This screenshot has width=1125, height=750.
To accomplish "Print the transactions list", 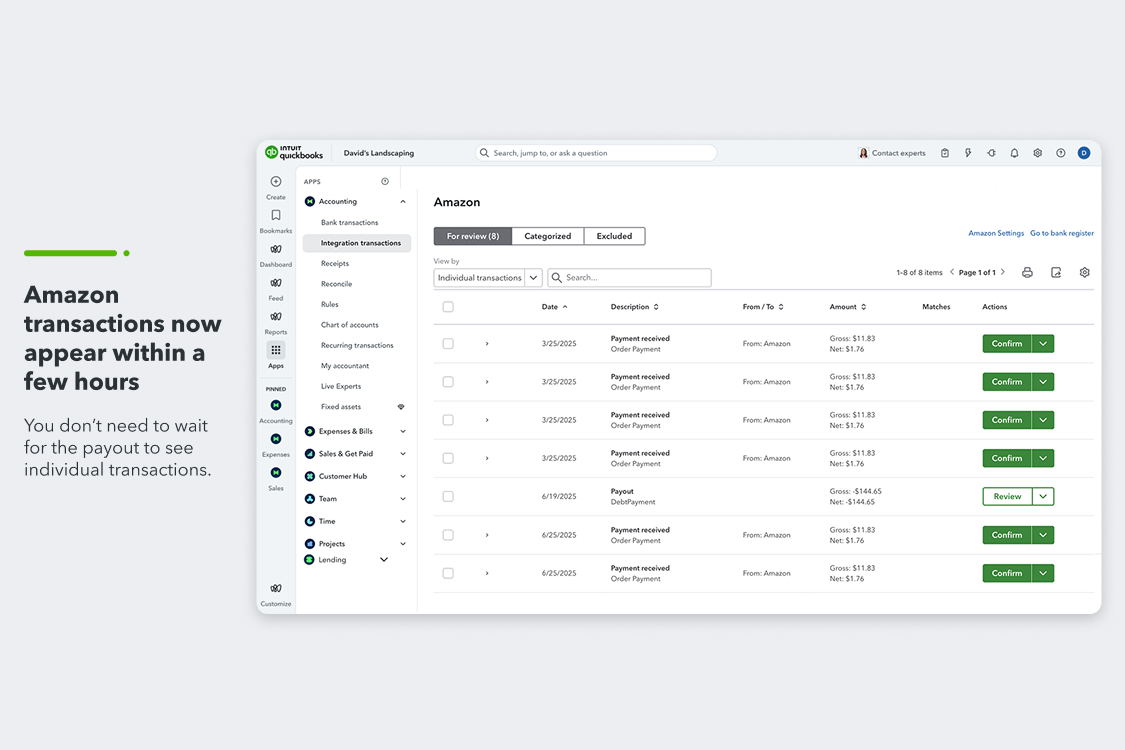I will point(1027,273).
